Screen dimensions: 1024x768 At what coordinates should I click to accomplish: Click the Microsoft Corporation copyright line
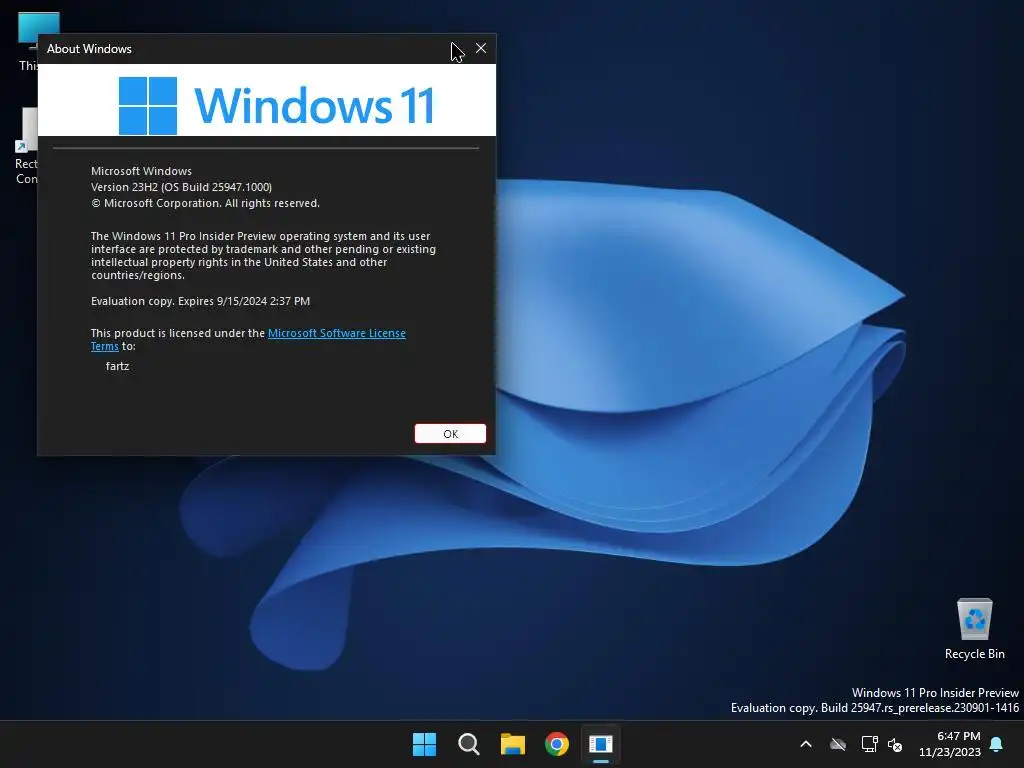click(x=205, y=203)
